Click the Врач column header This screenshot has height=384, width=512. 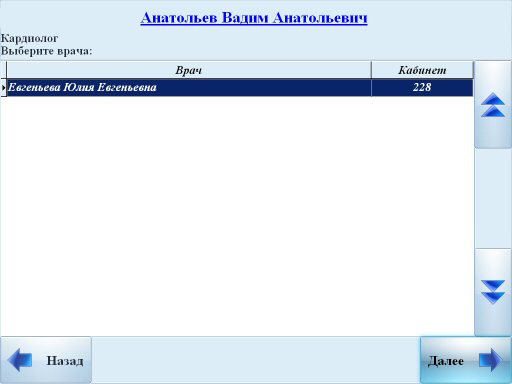(x=189, y=70)
